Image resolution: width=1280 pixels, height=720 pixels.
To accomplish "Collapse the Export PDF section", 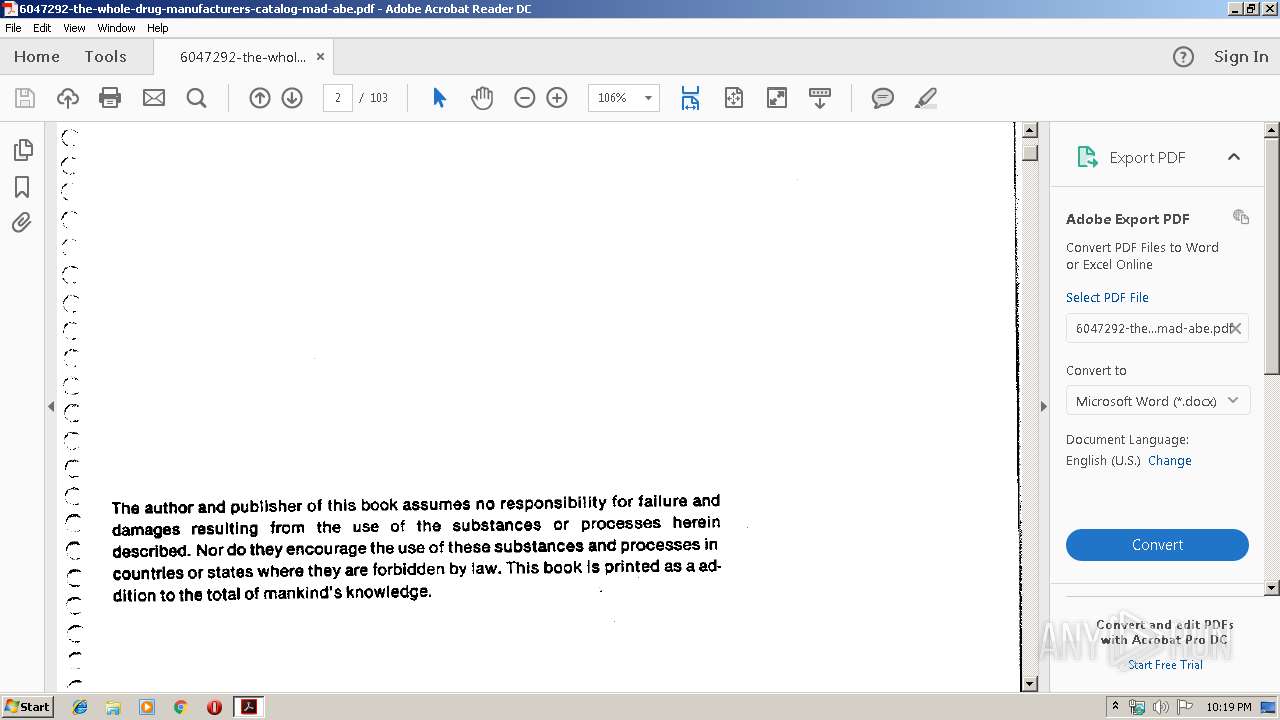I will coord(1234,157).
